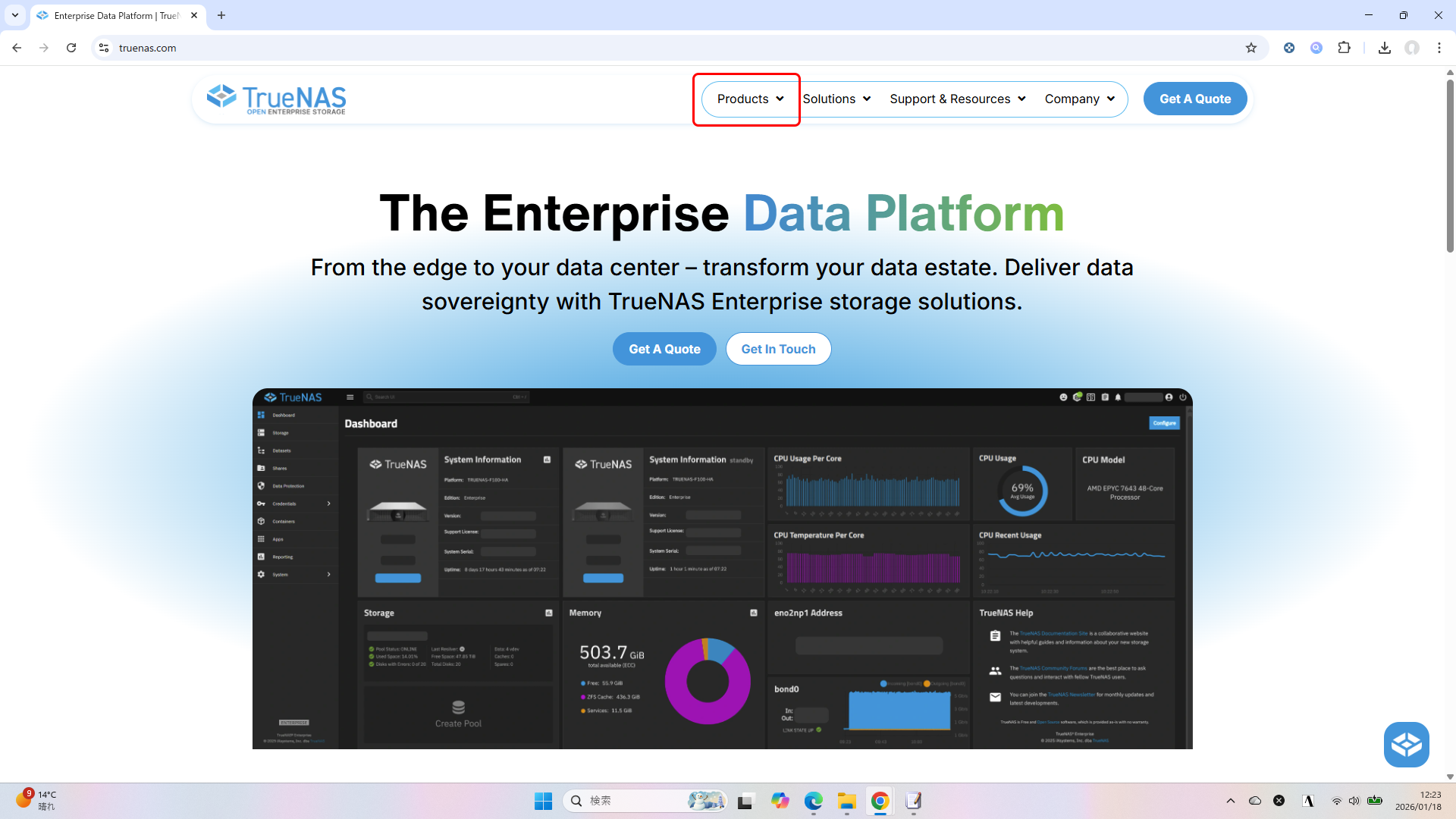1456x819 pixels.
Task: Click hero Get A Quote button
Action: point(664,349)
